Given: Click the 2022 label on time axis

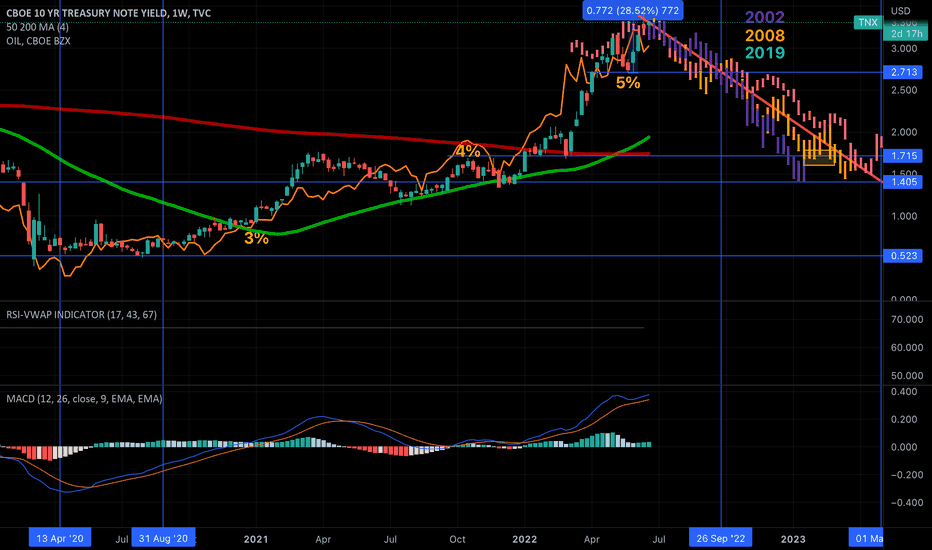Looking at the screenshot, I should [524, 539].
